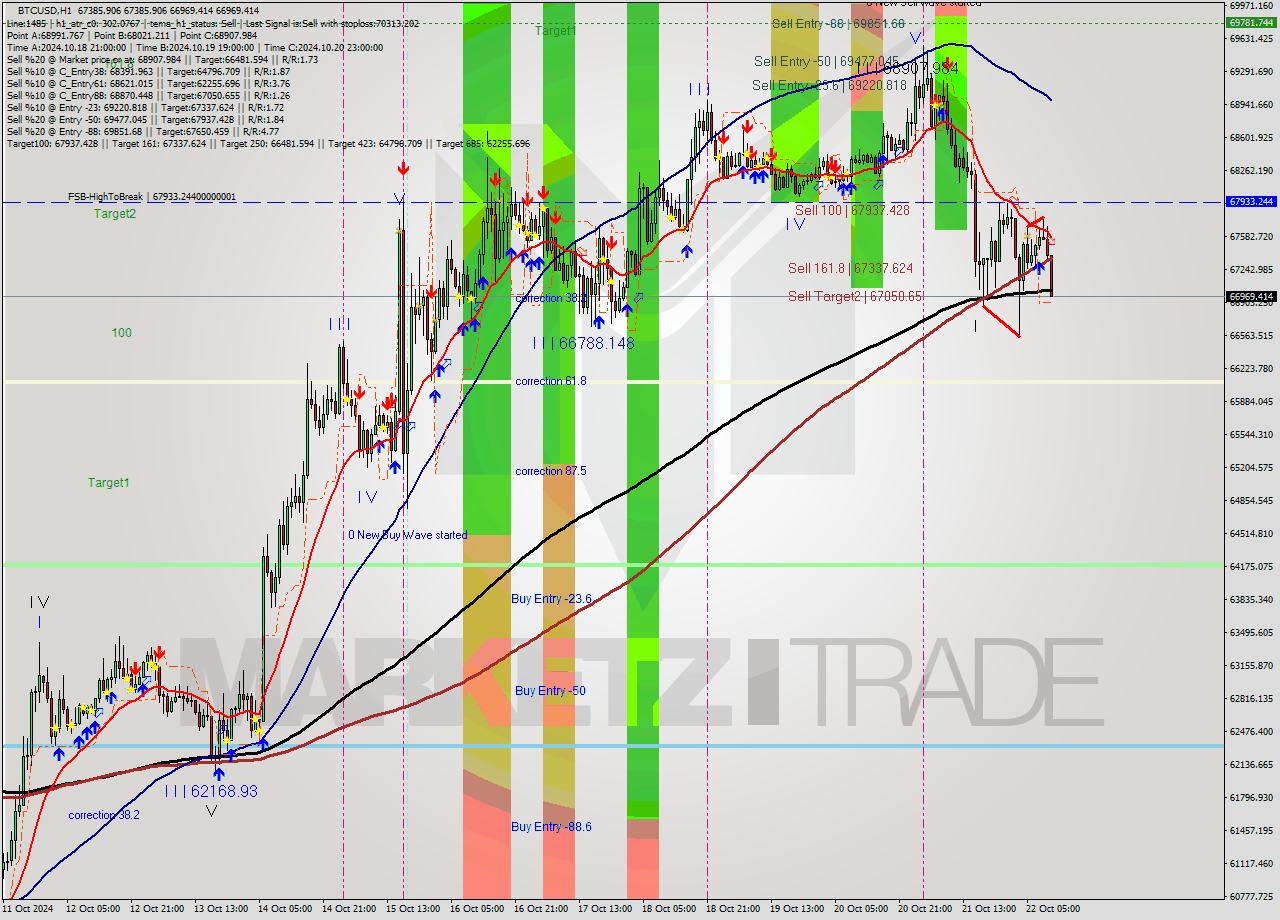Click 'Sell Entry -50 | 69477.045' label
This screenshot has height=920, width=1280.
pos(826,62)
